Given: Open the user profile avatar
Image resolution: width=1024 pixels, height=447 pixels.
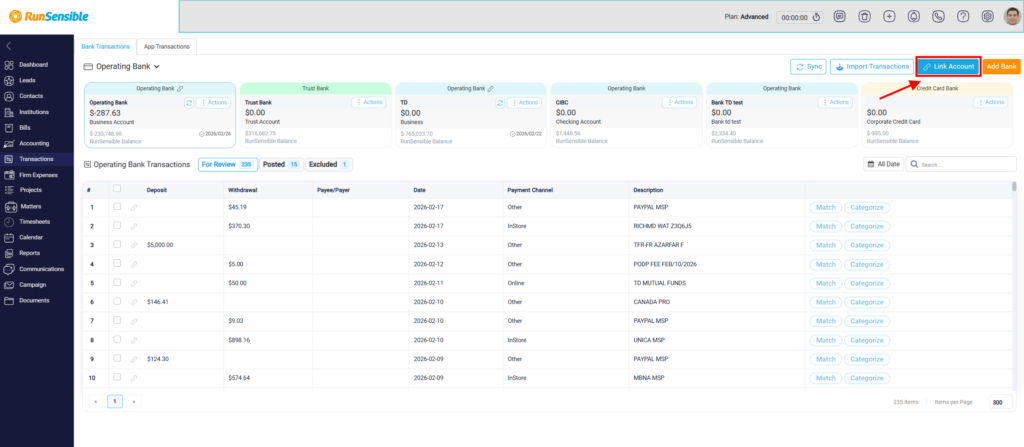Looking at the screenshot, I should pyautogui.click(x=1012, y=16).
